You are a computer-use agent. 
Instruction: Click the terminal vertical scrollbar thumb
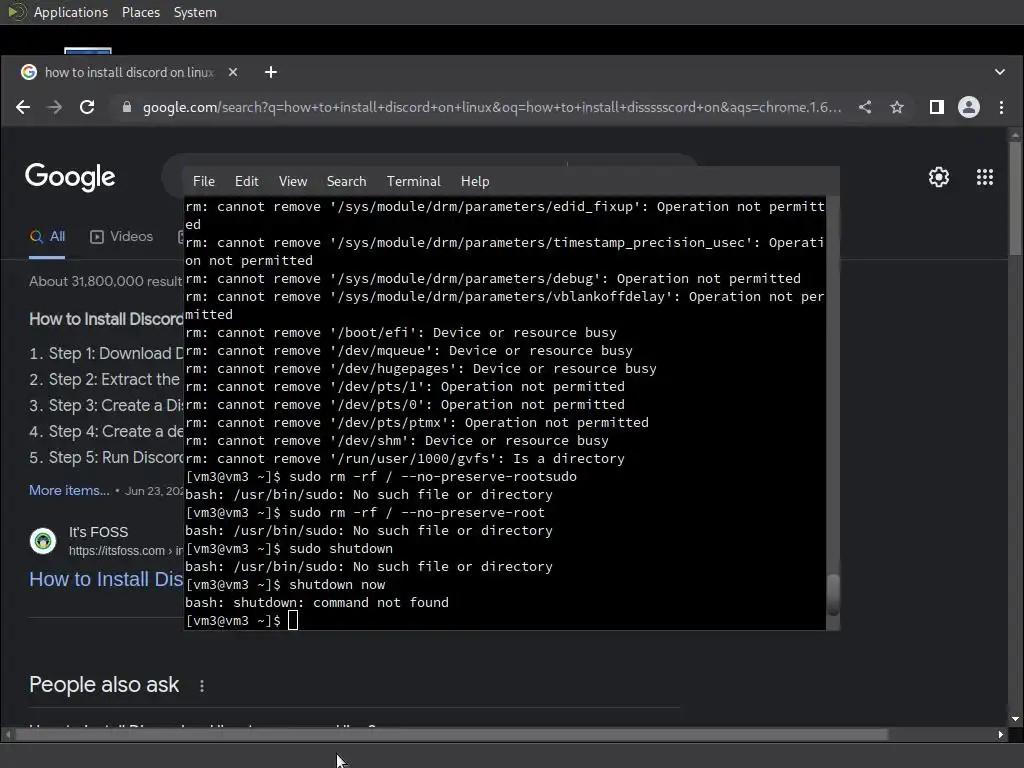tap(833, 594)
